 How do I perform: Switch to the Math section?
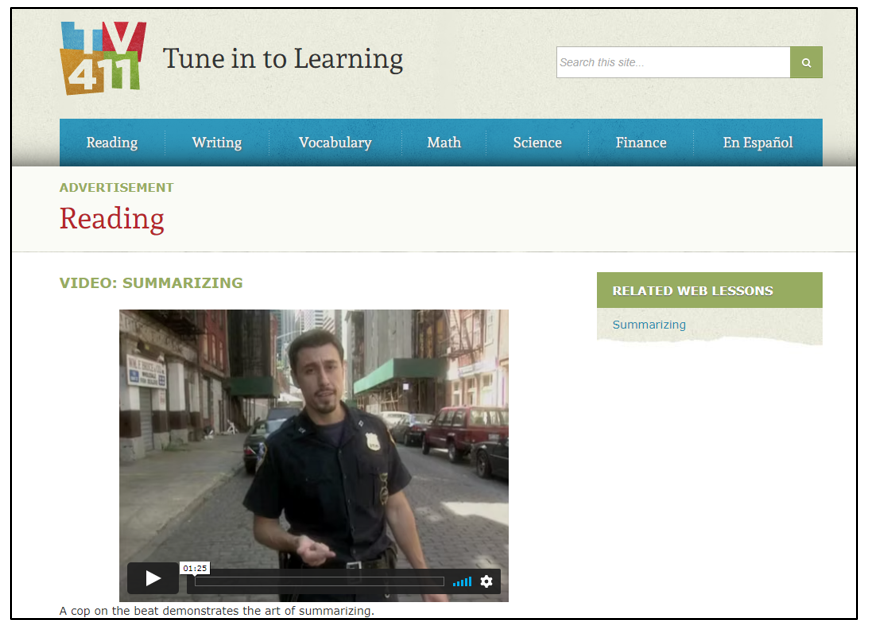pos(443,142)
